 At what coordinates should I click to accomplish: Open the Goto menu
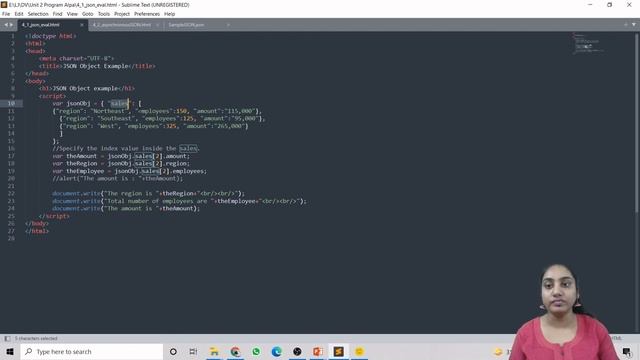pyautogui.click(x=88, y=14)
